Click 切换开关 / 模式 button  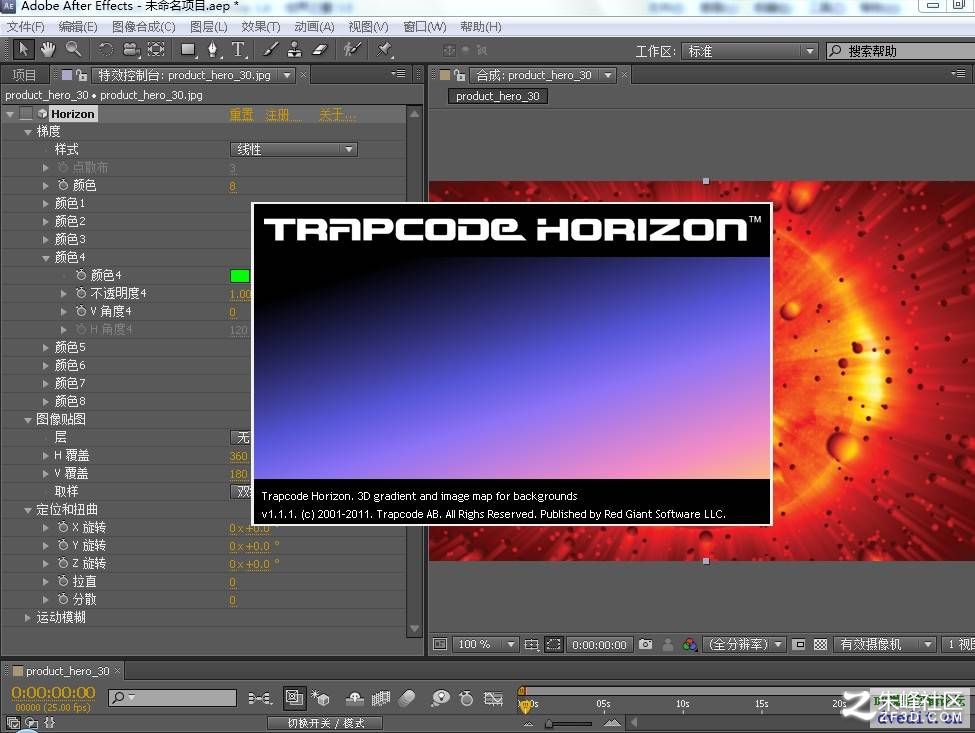(x=325, y=723)
